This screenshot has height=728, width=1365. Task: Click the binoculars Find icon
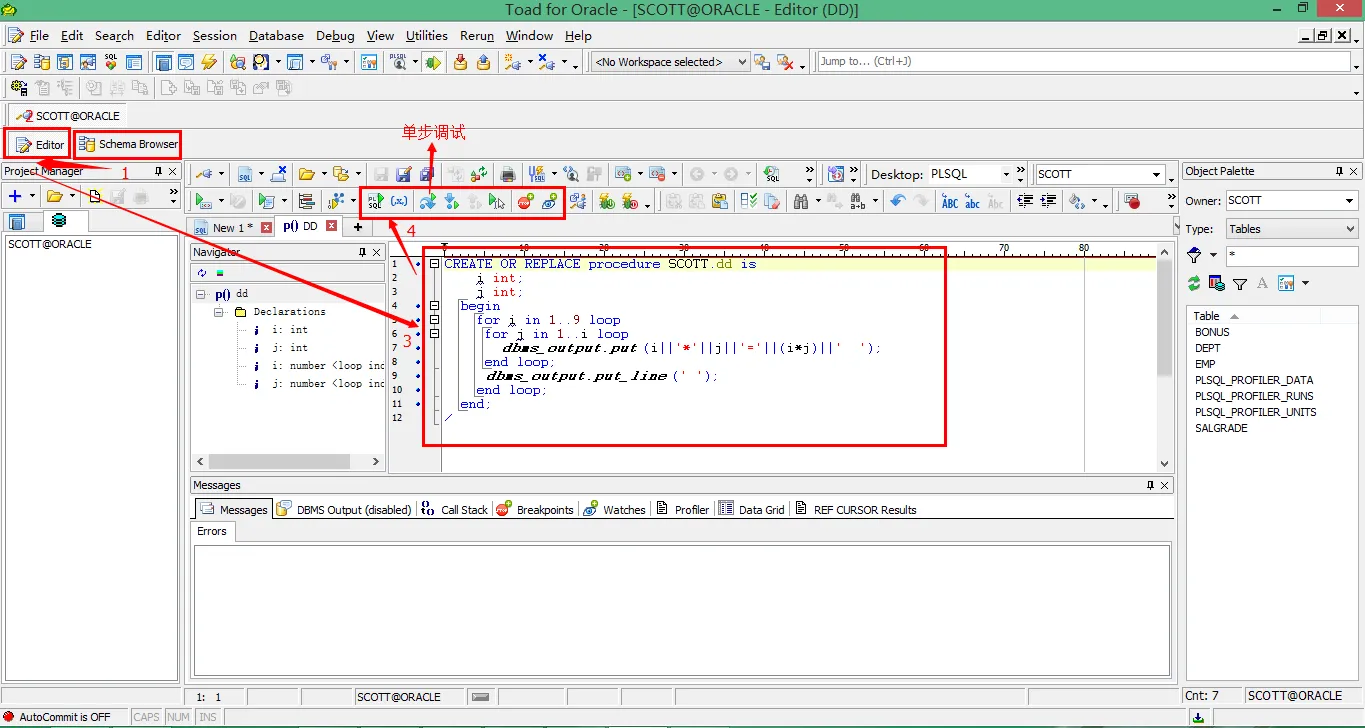[800, 201]
